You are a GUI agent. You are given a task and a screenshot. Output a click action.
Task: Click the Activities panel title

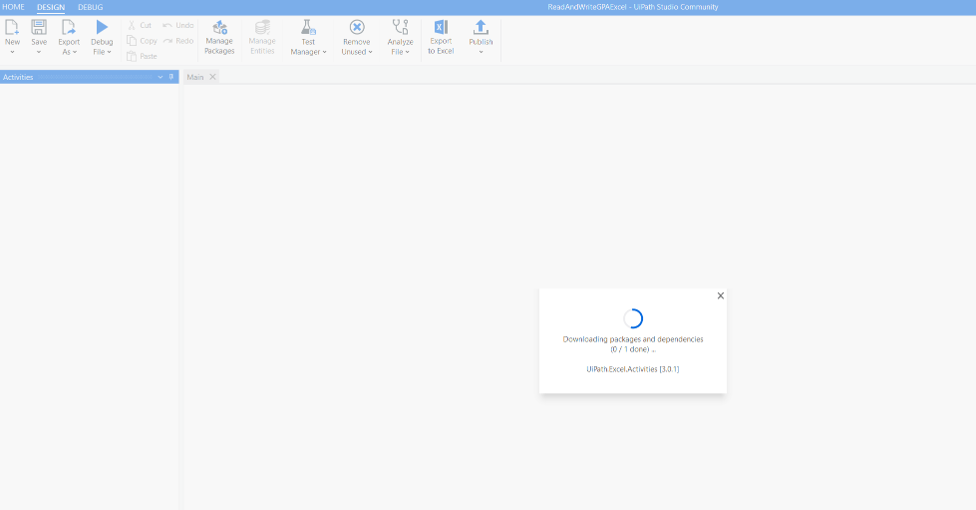(18, 77)
